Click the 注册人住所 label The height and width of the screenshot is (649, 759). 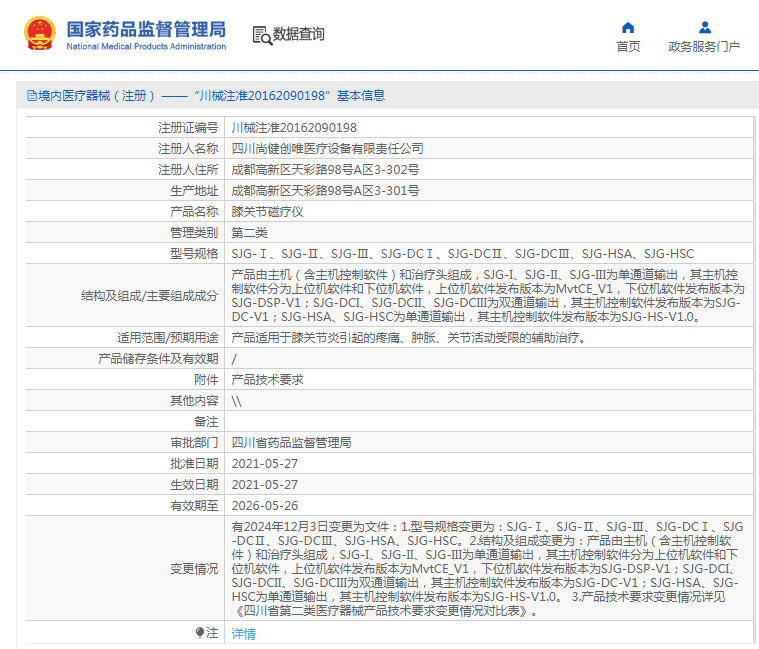pyautogui.click(x=188, y=170)
